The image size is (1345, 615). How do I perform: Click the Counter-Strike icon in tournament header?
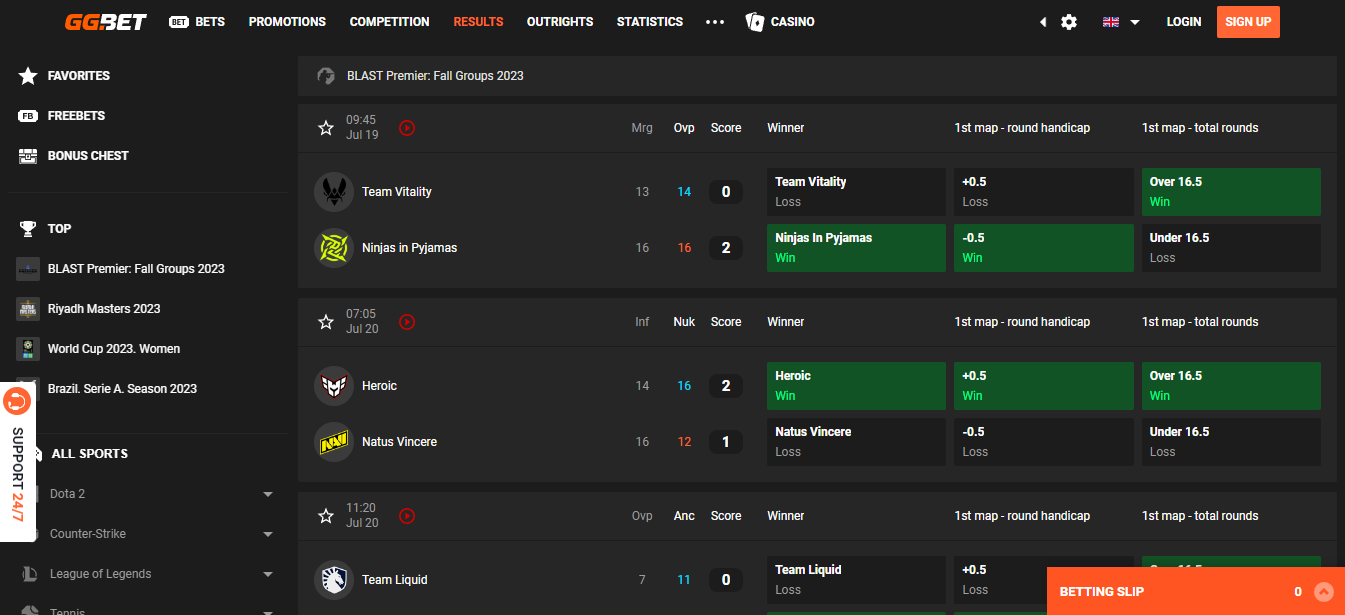pos(326,76)
